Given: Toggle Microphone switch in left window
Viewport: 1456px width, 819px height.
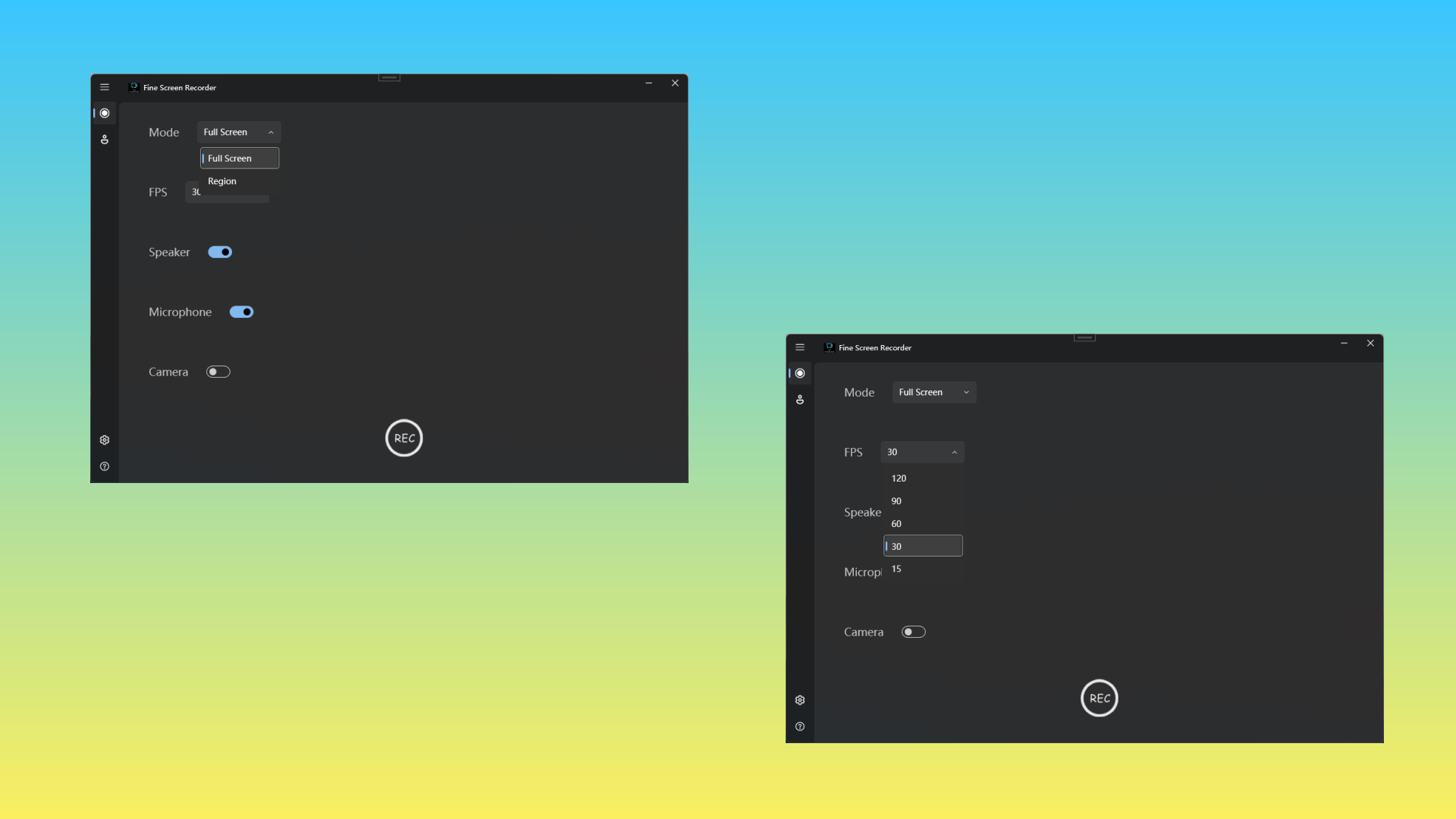Looking at the screenshot, I should click(x=241, y=311).
